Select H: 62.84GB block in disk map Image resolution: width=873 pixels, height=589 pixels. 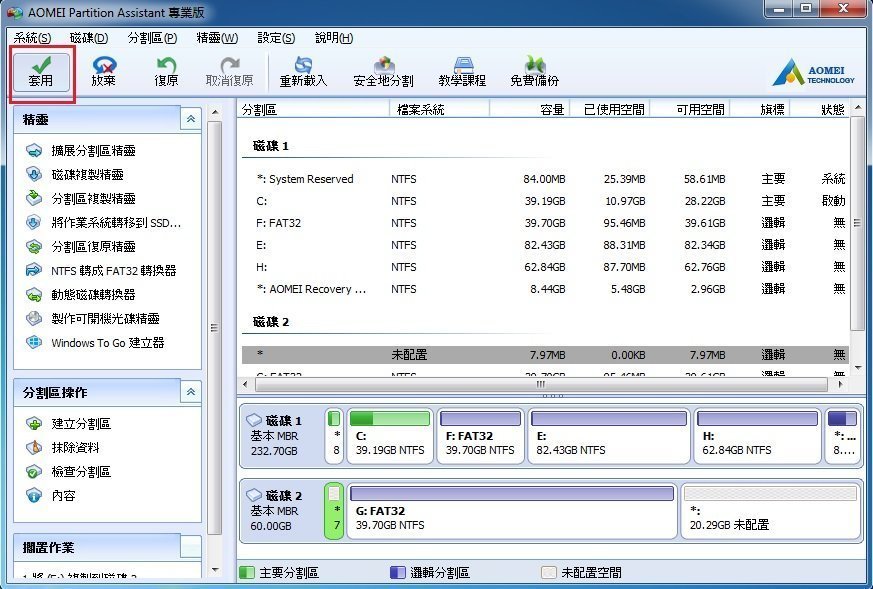click(758, 436)
